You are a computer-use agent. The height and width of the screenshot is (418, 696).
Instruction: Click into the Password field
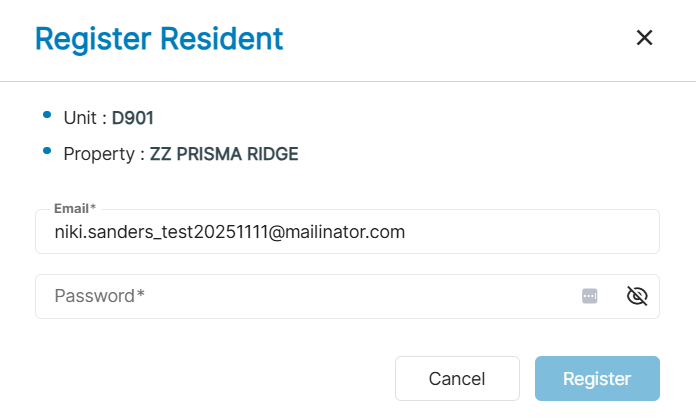coord(300,296)
